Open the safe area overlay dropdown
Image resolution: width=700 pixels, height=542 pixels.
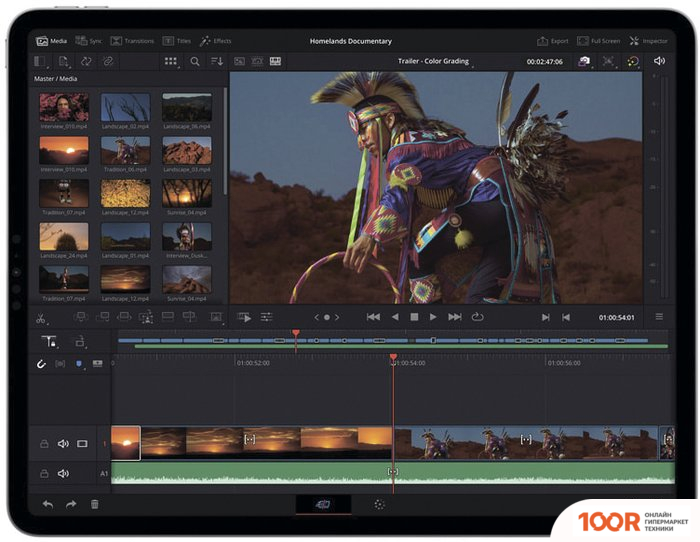(608, 62)
